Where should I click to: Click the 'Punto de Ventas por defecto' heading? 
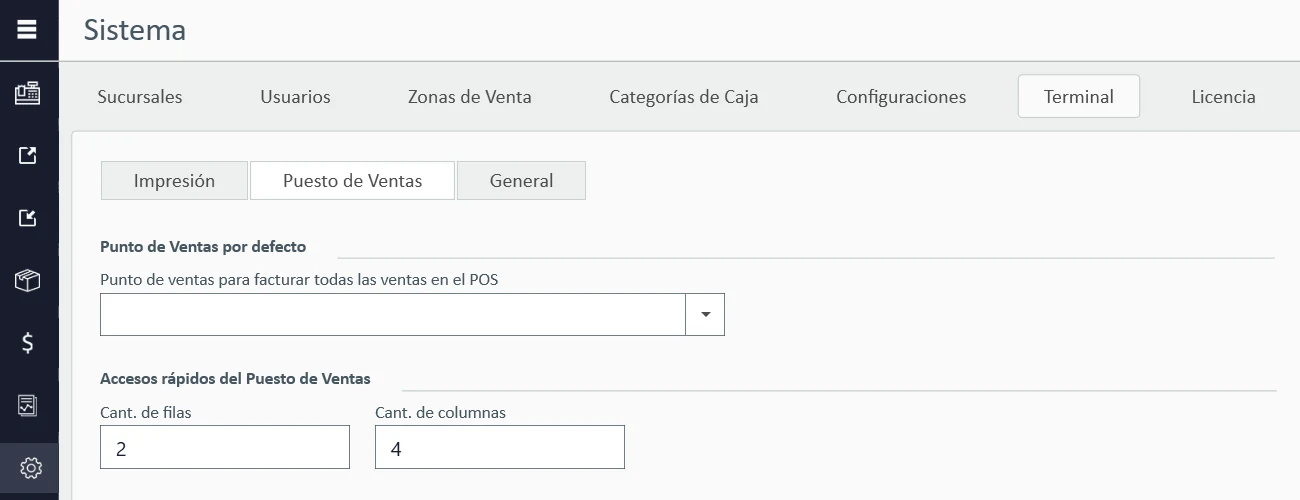(x=203, y=246)
